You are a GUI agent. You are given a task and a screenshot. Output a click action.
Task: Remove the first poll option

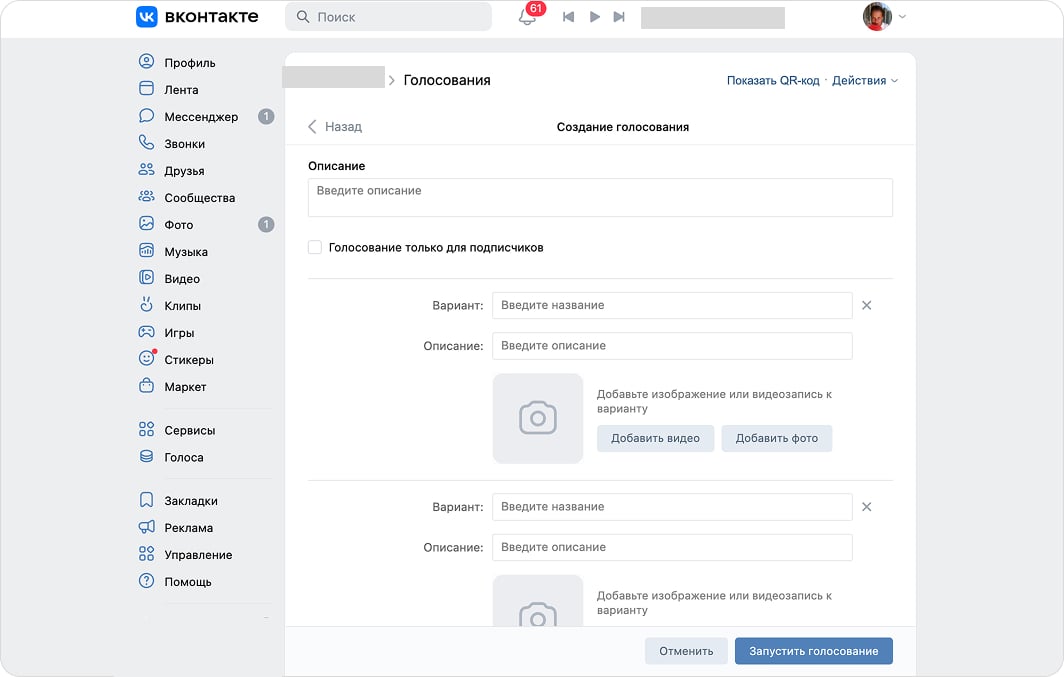coord(866,305)
